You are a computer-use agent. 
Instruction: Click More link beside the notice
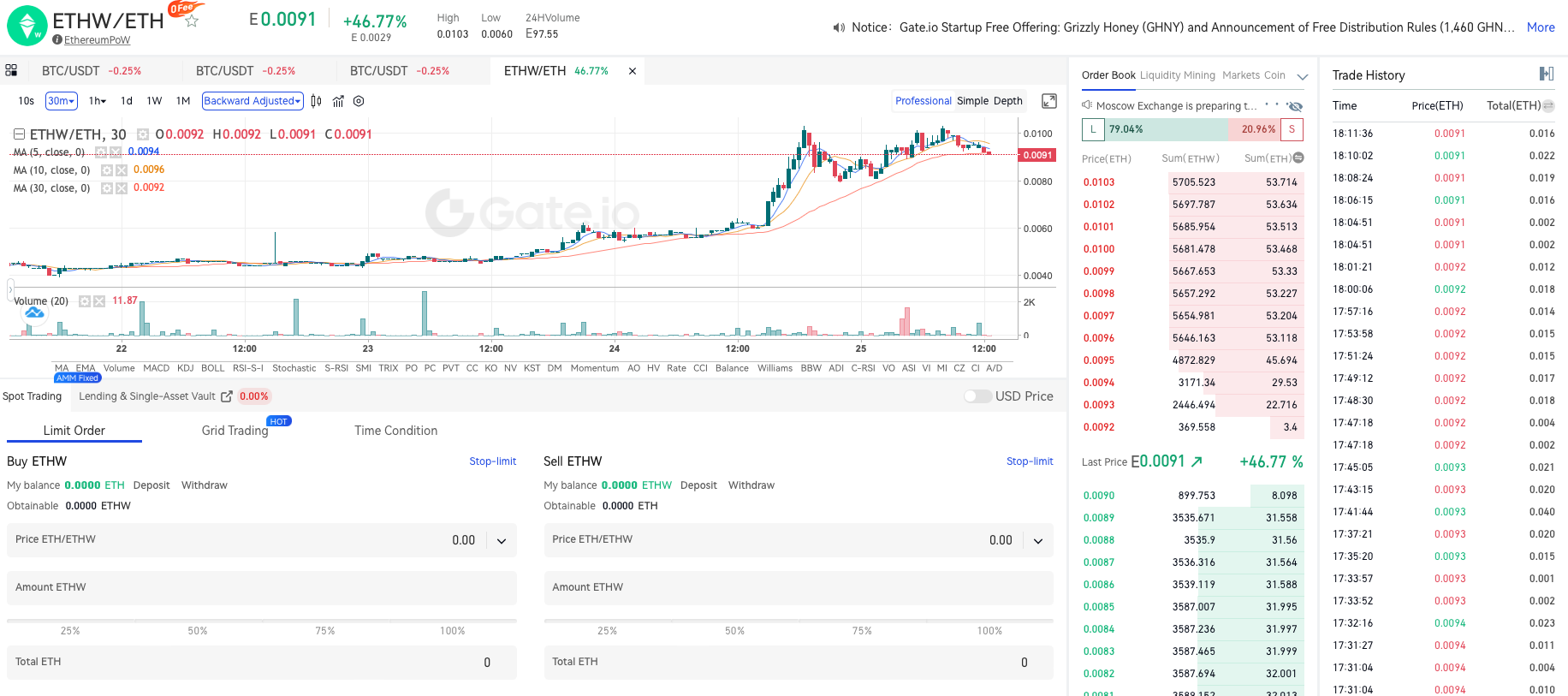1540,27
